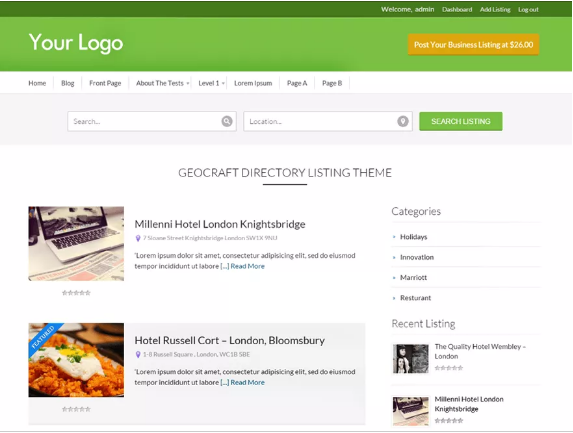Click the location pin icon in the Location field

(403, 121)
